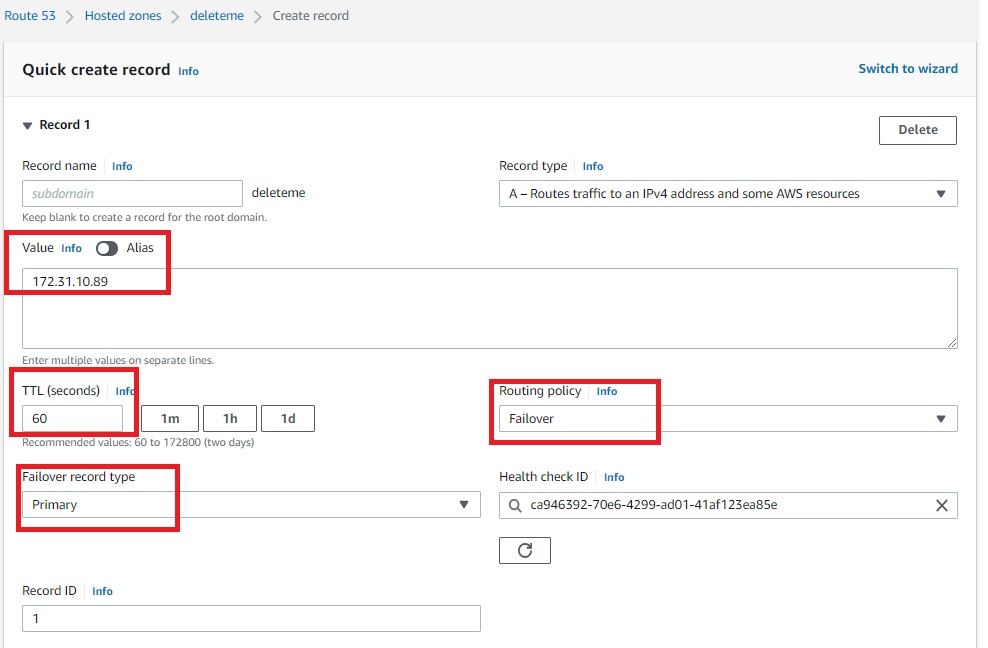Expand the Failover record type dropdown

[x=463, y=504]
